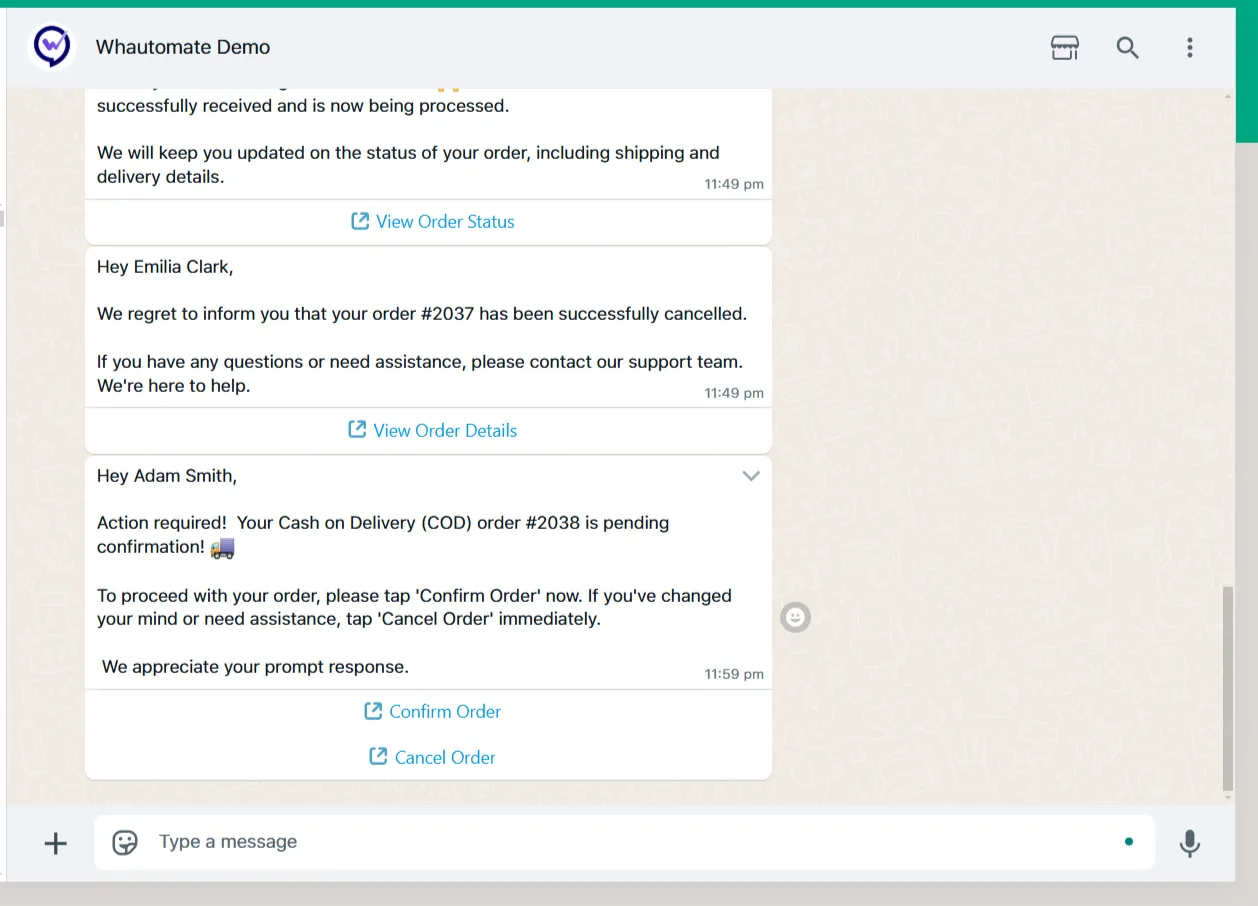Image resolution: width=1258 pixels, height=906 pixels.
Task: Click the scroll-up arrow of chat scrollbar
Action: pos(1228,95)
